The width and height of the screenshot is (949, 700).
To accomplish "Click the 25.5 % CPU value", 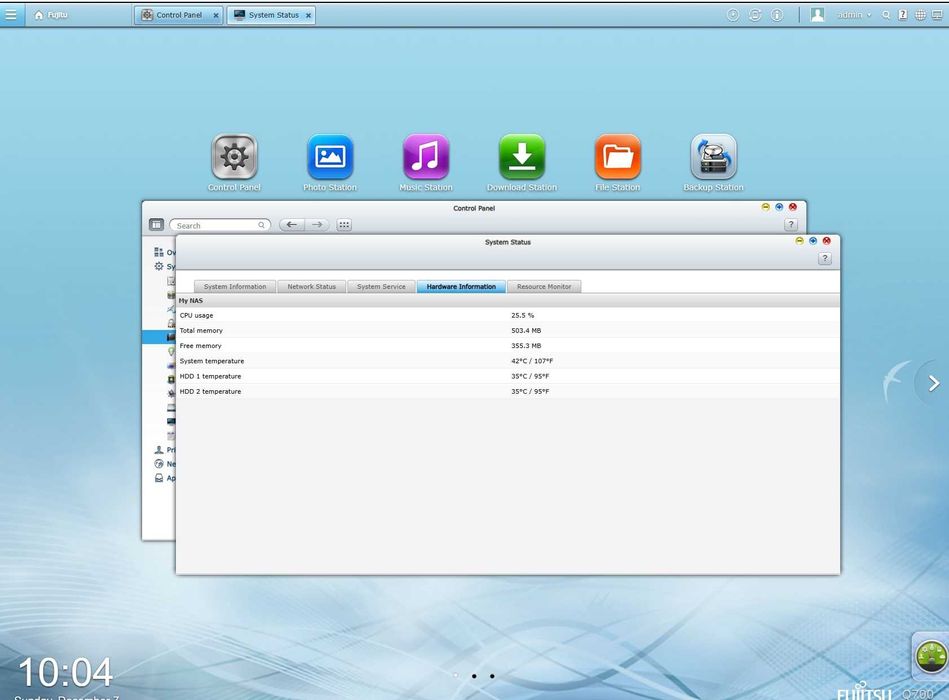I will coord(522,315).
